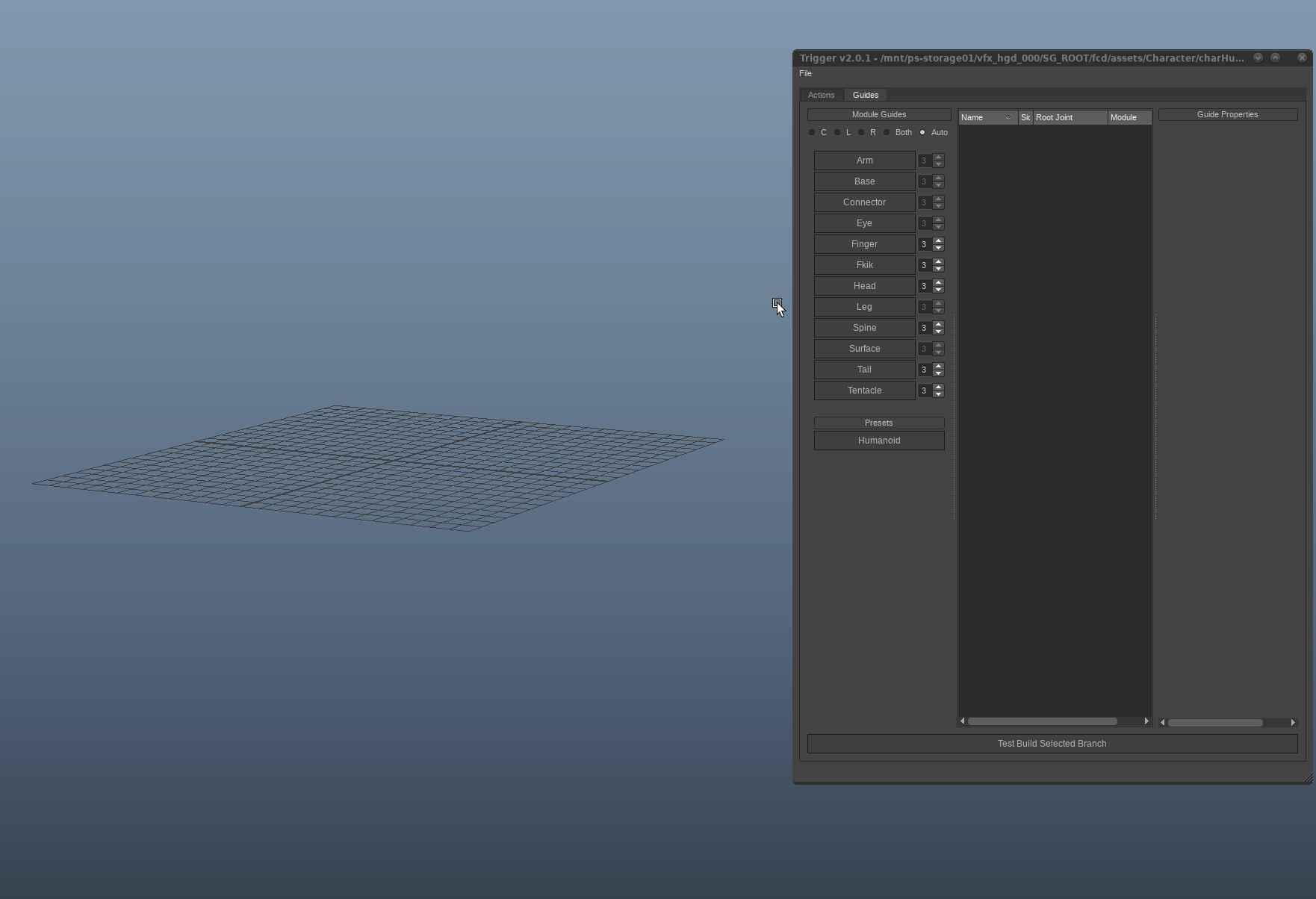This screenshot has height=899, width=1316.
Task: Create an Fkik module guide
Action: (x=864, y=265)
